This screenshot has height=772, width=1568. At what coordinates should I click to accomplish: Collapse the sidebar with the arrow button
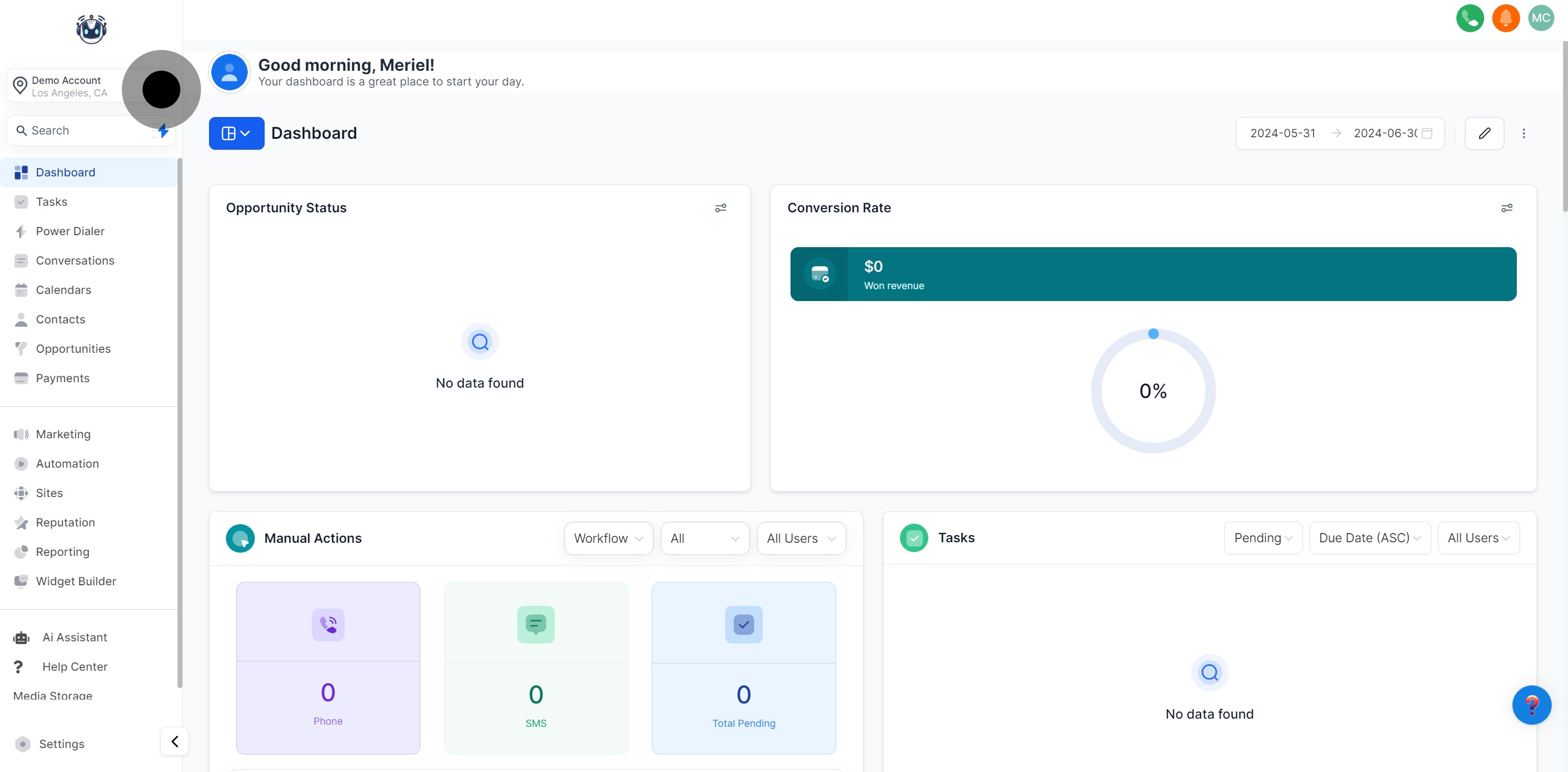tap(175, 741)
